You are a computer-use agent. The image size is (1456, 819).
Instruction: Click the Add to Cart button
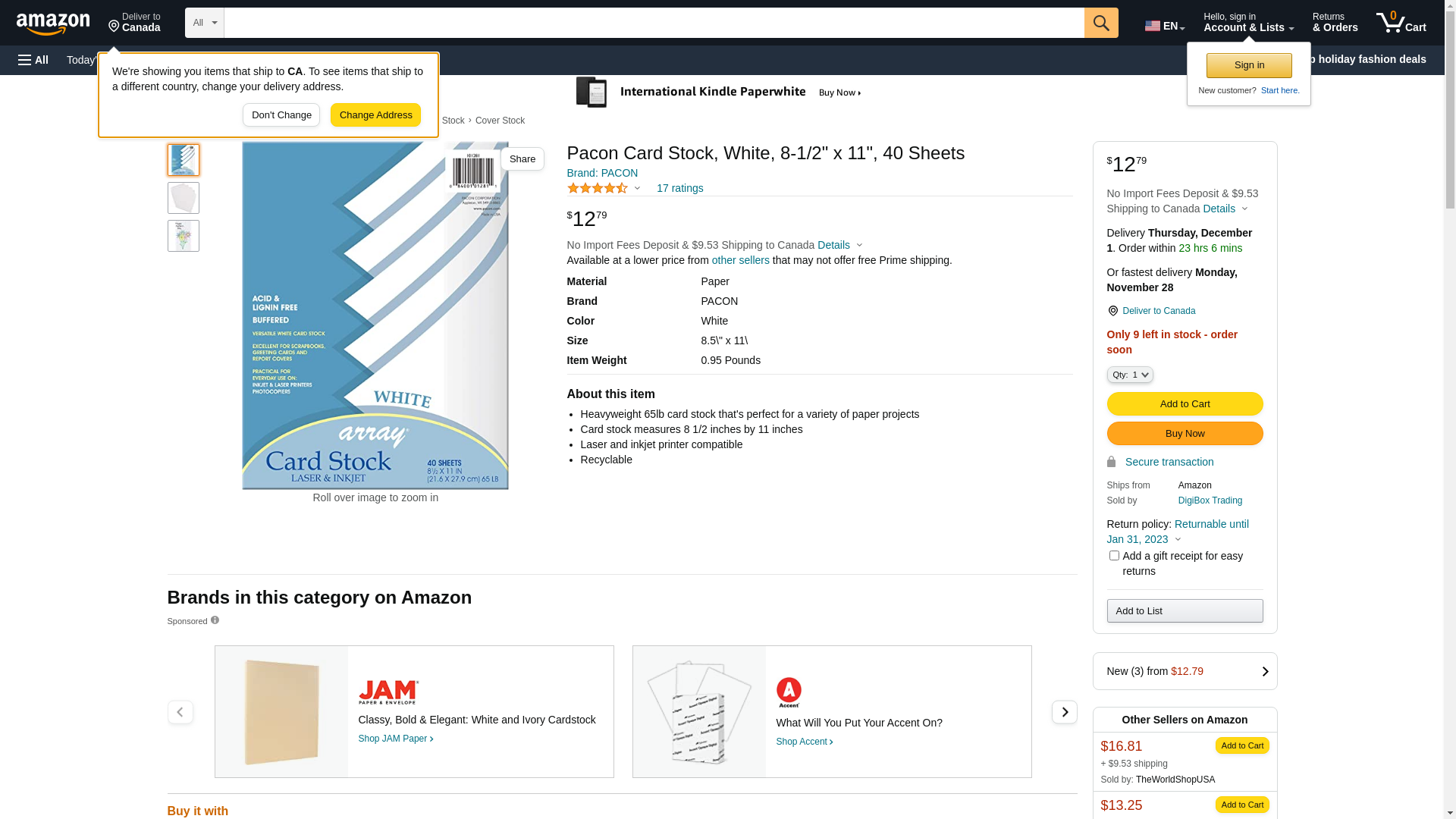(1185, 403)
